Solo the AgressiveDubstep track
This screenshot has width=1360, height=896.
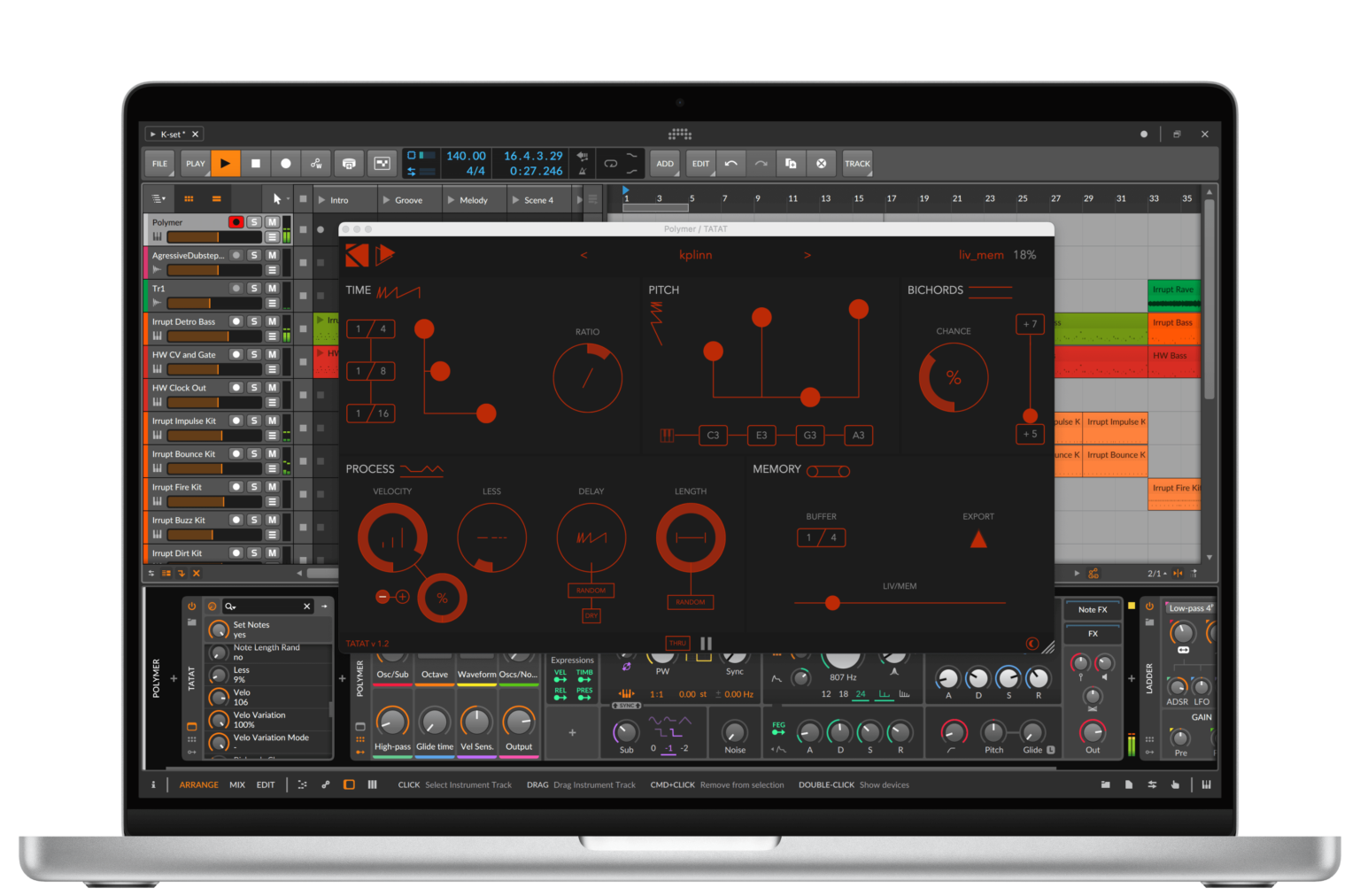click(x=254, y=255)
